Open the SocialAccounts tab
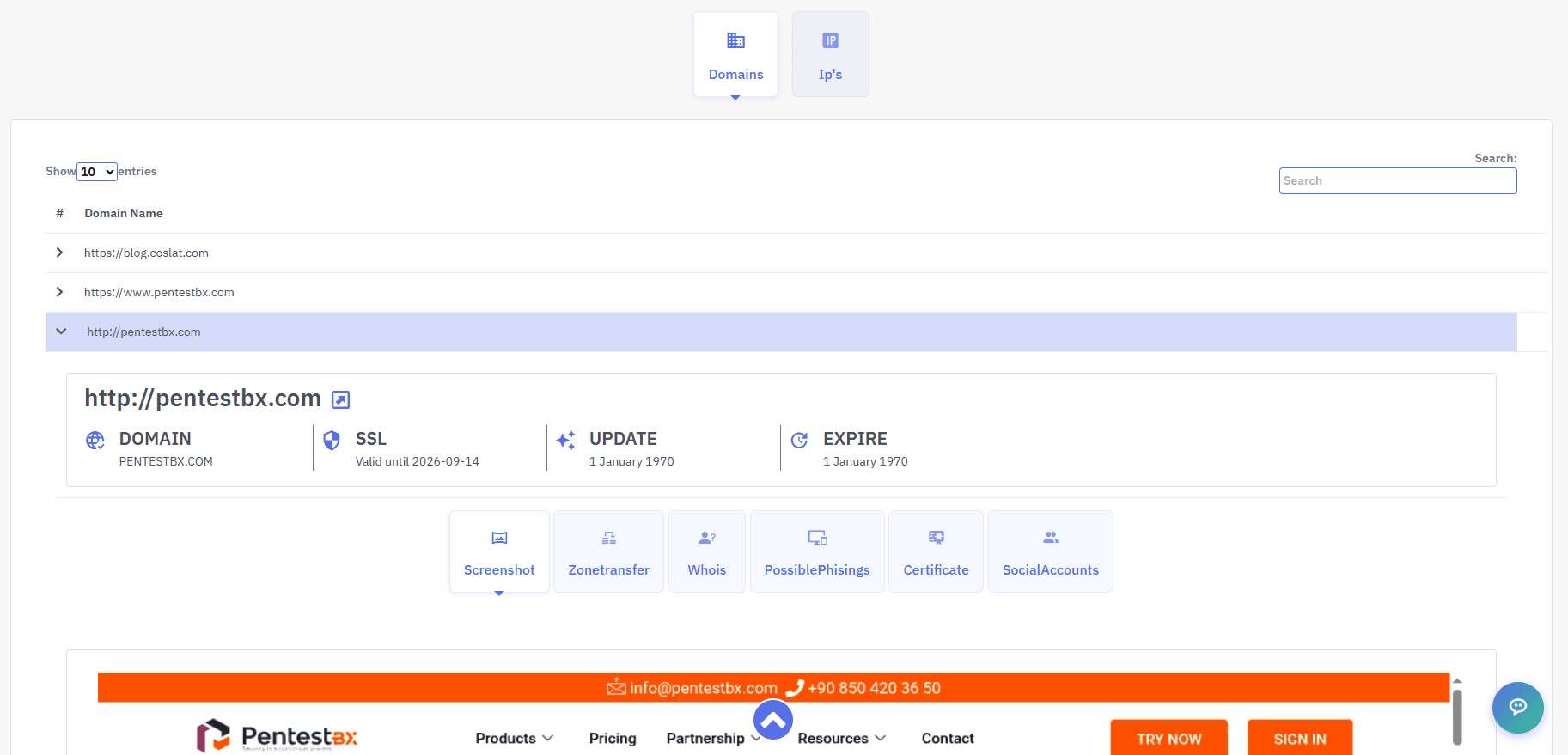 [x=1050, y=551]
